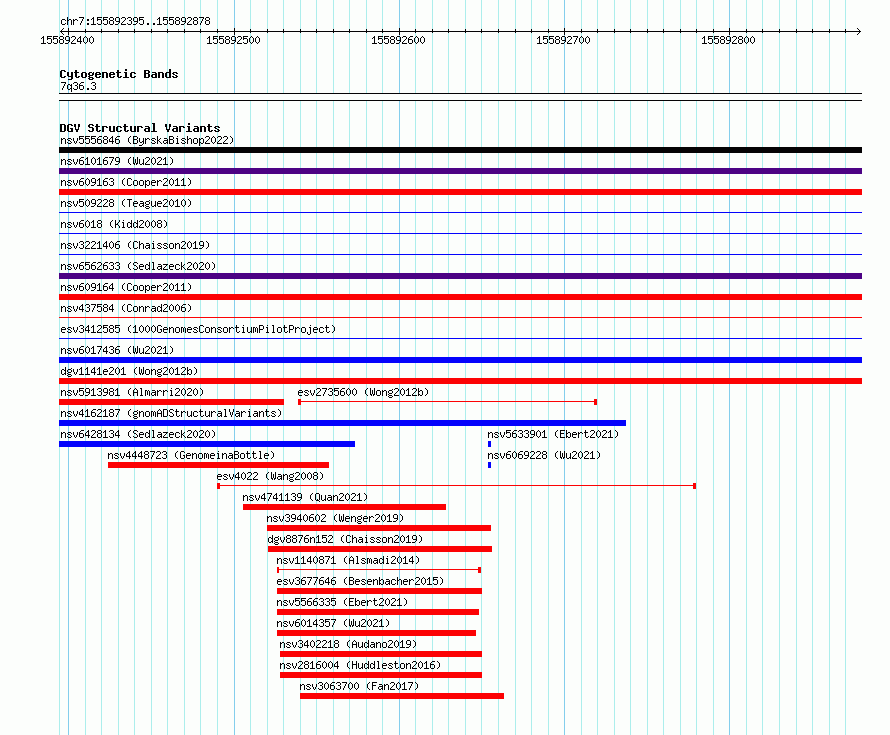Select the small blue nsv5633901 marker

[x=489, y=444]
